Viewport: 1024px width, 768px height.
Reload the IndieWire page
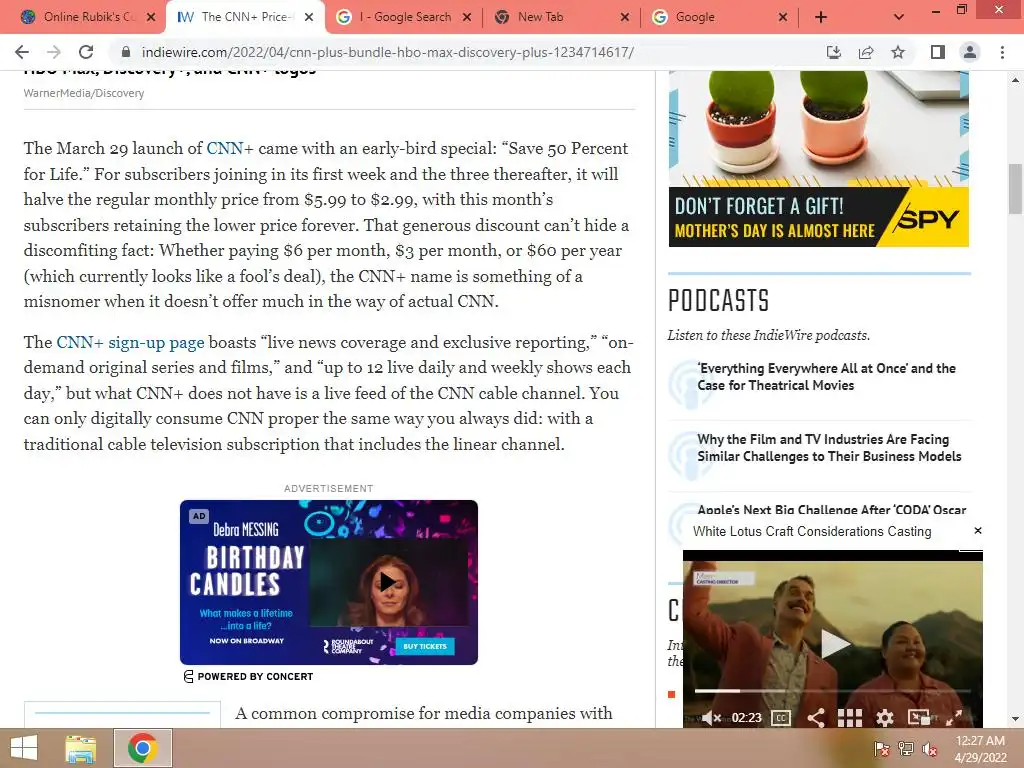86,52
